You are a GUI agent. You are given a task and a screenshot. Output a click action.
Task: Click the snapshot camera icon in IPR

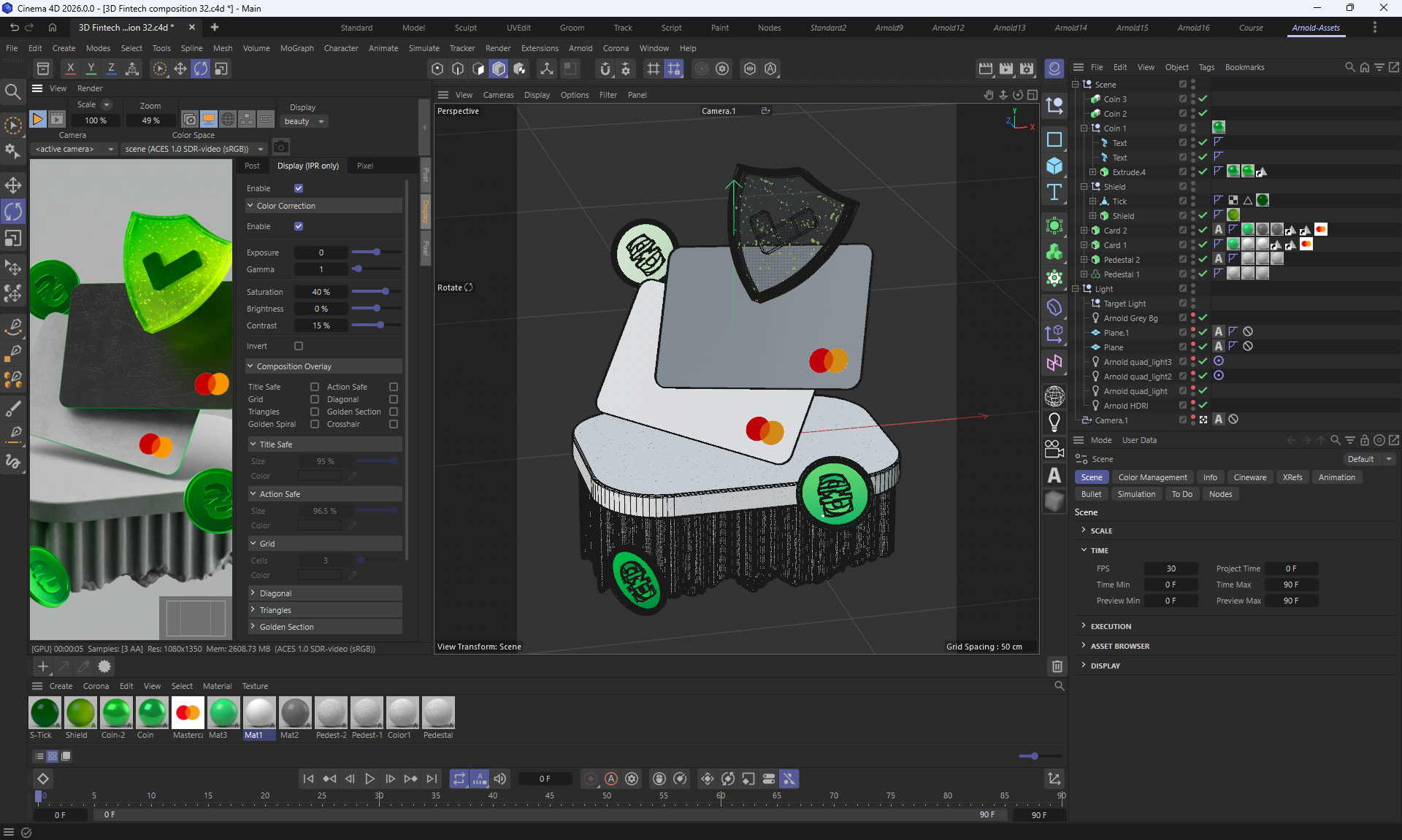pyautogui.click(x=281, y=147)
